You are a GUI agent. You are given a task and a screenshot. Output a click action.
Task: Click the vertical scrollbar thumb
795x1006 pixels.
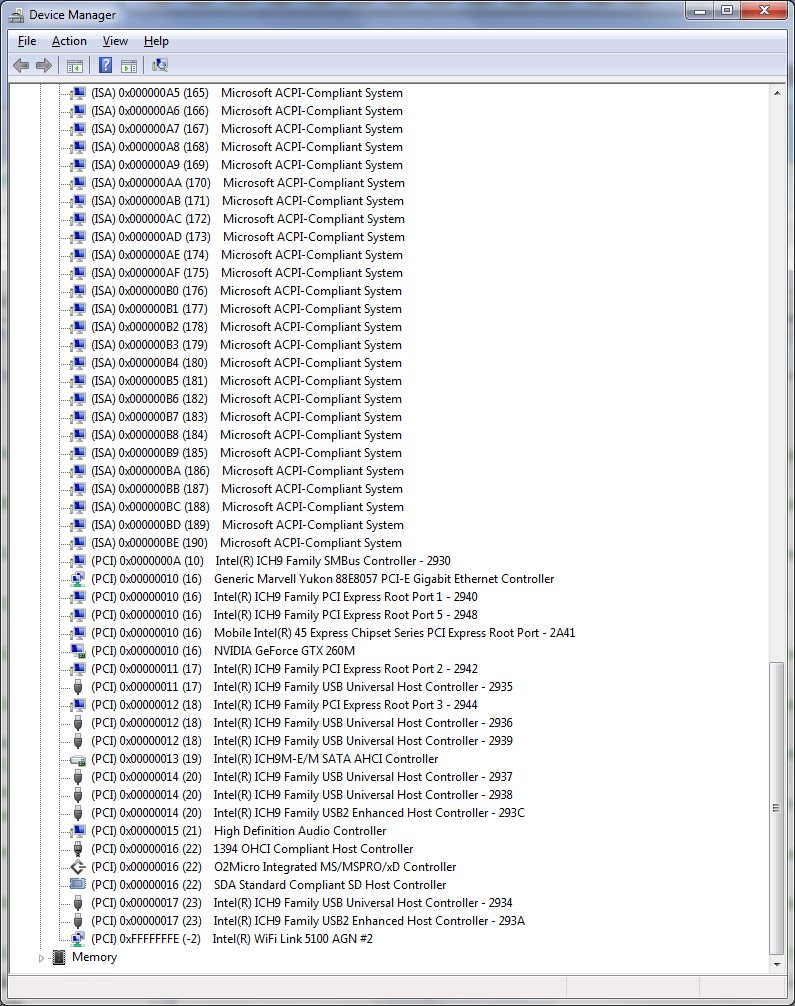coord(777,808)
